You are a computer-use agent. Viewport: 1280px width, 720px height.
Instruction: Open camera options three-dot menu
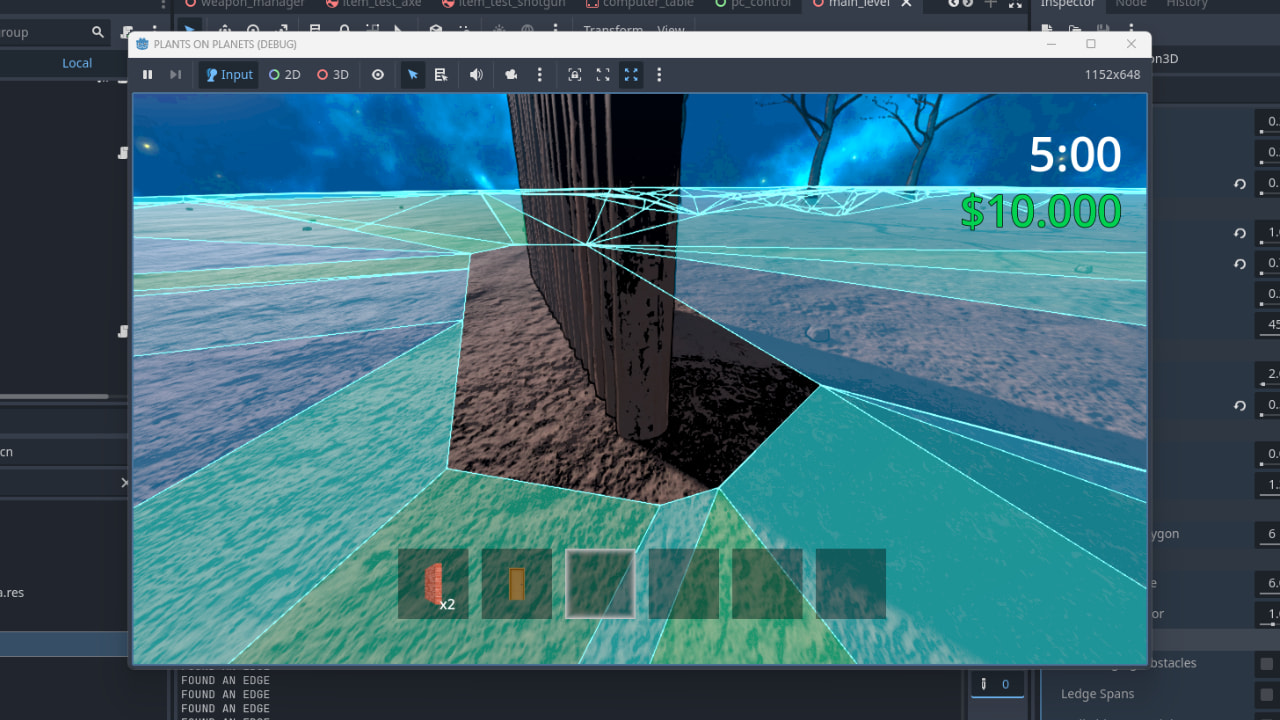click(540, 75)
